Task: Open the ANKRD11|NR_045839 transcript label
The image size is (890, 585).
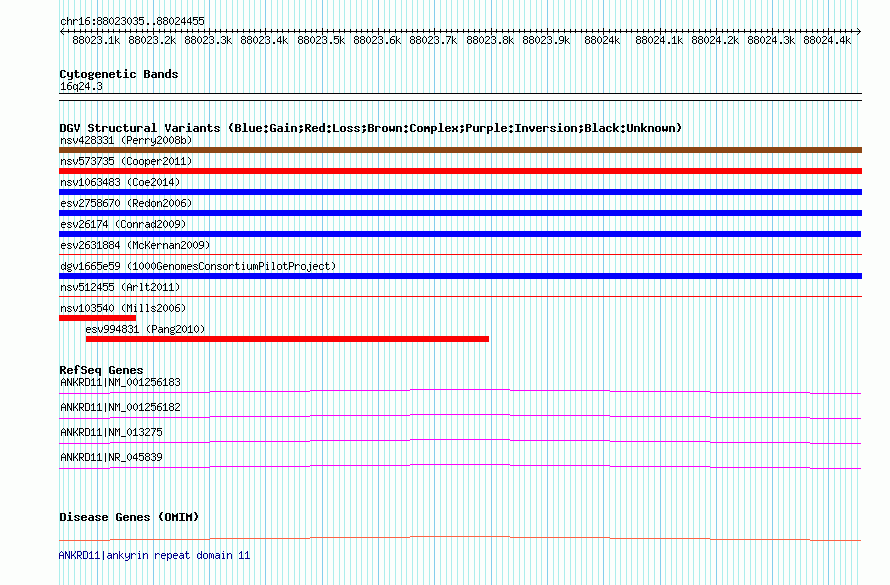Action: pos(111,458)
